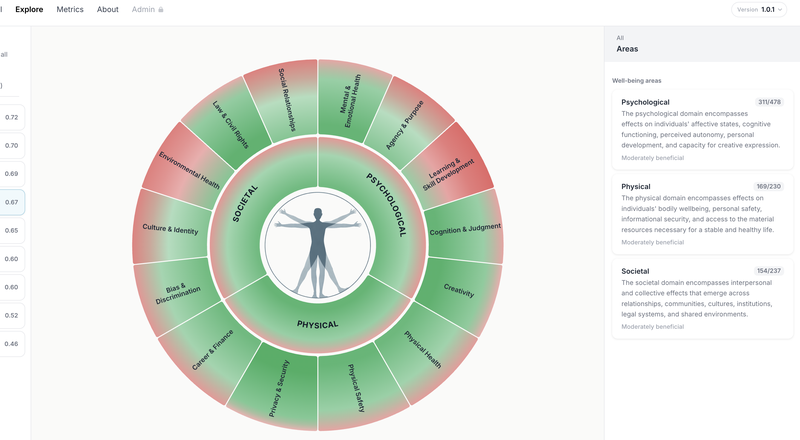Select the list row scored 0.65
The image size is (800, 440).
(11, 230)
